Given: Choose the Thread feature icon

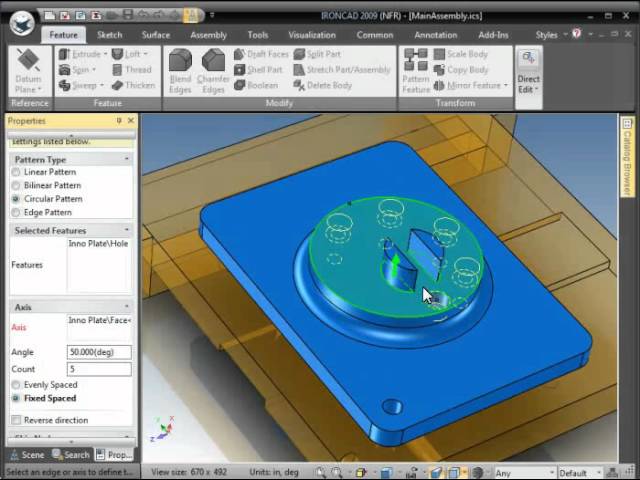Looking at the screenshot, I should click(117, 69).
